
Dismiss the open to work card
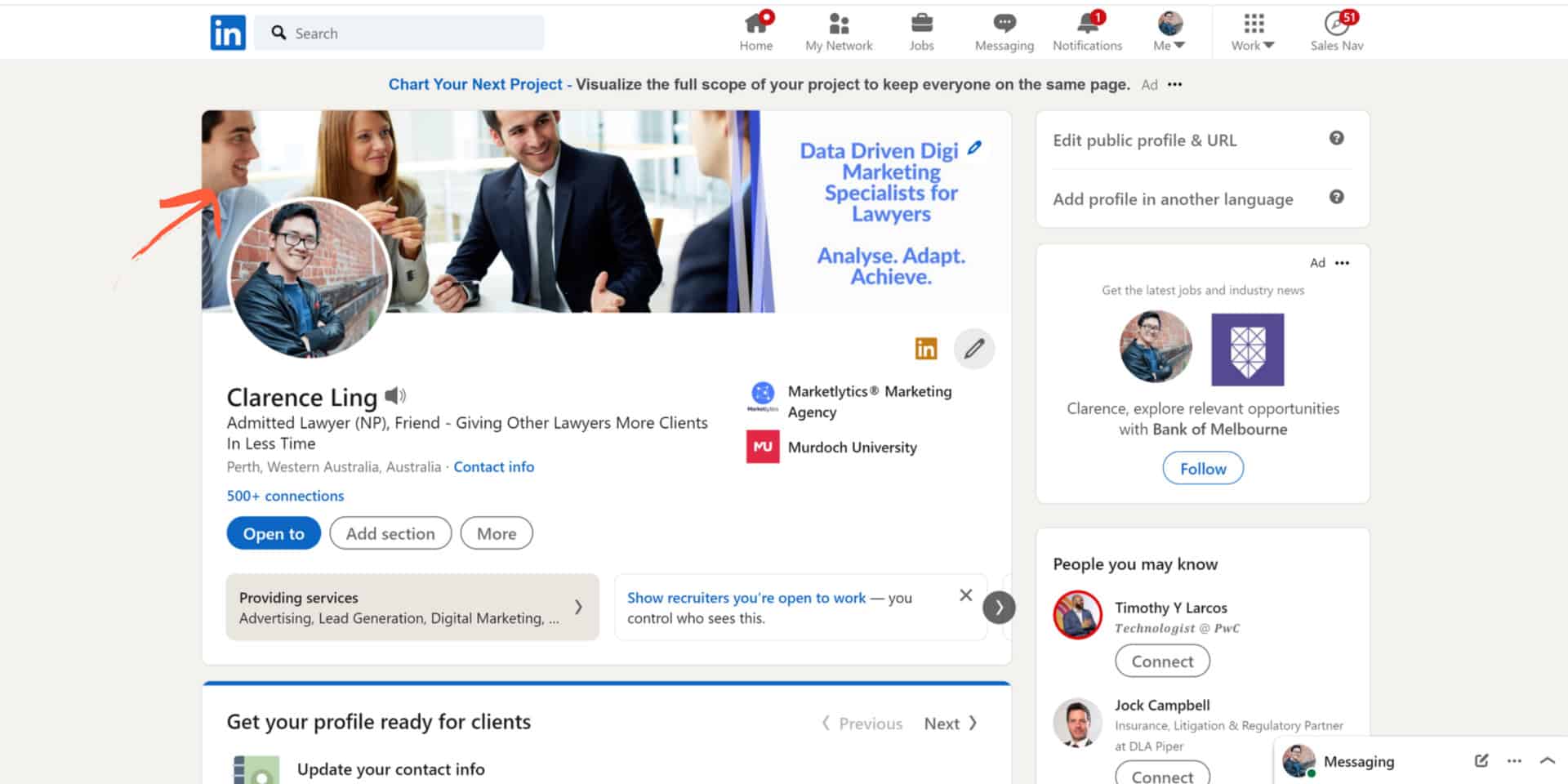[x=965, y=595]
